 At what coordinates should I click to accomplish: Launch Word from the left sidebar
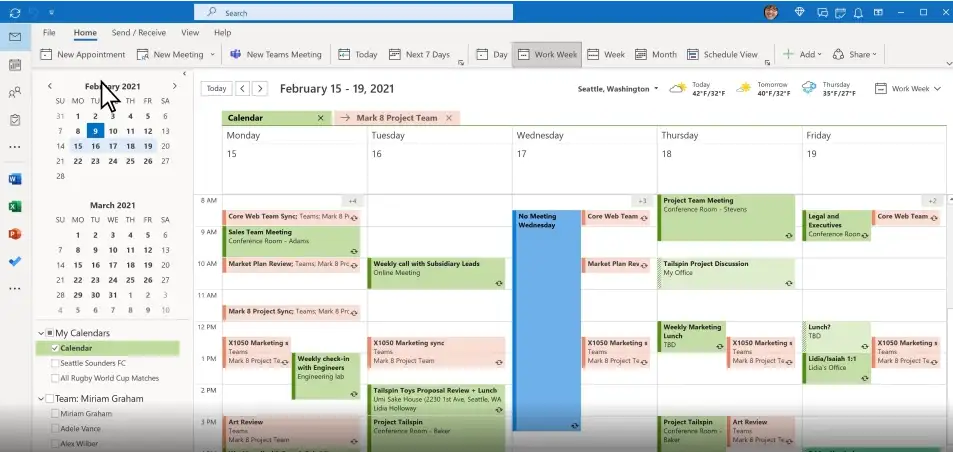15,179
